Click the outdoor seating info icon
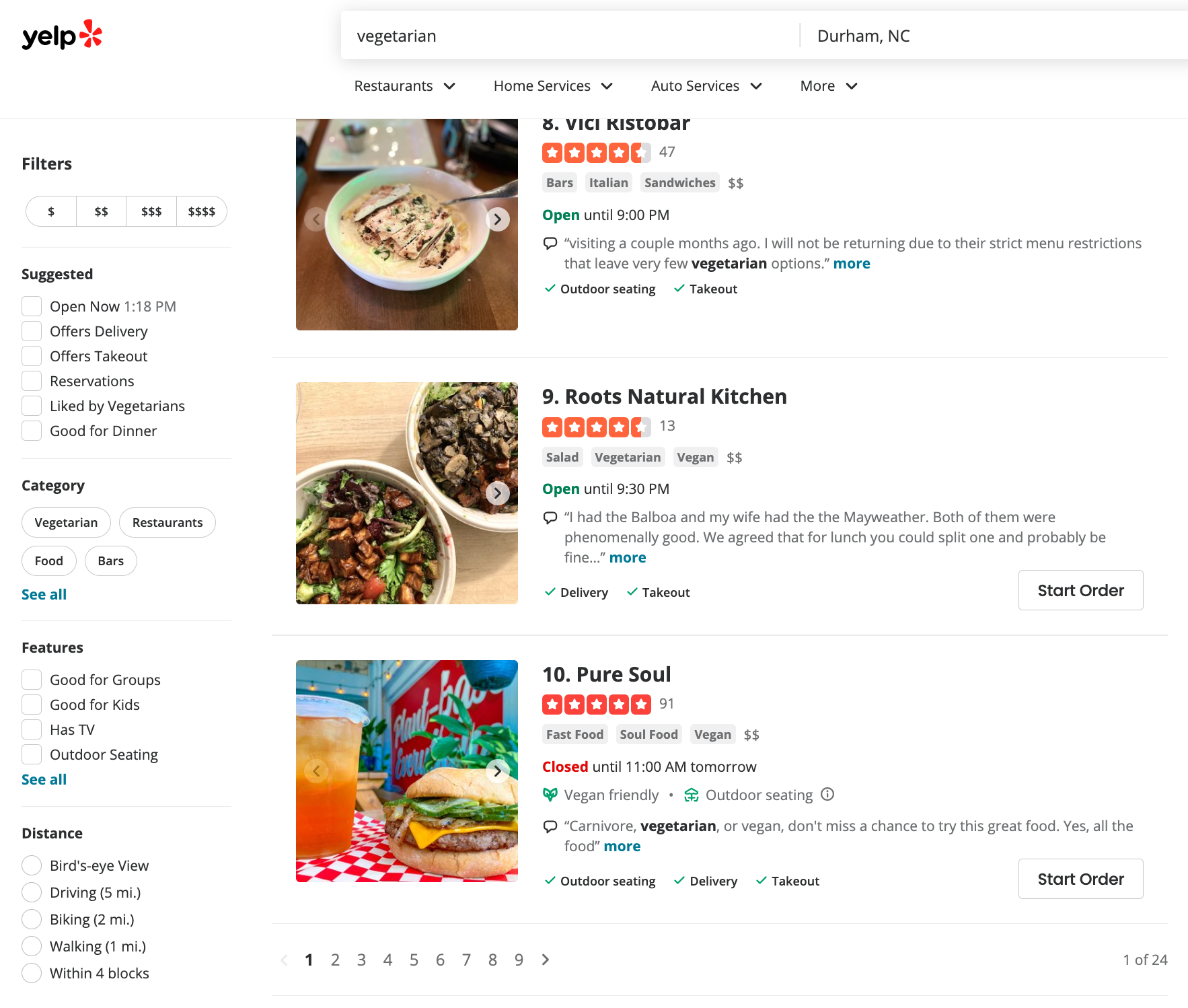The height and width of the screenshot is (1008, 1188). pos(827,795)
